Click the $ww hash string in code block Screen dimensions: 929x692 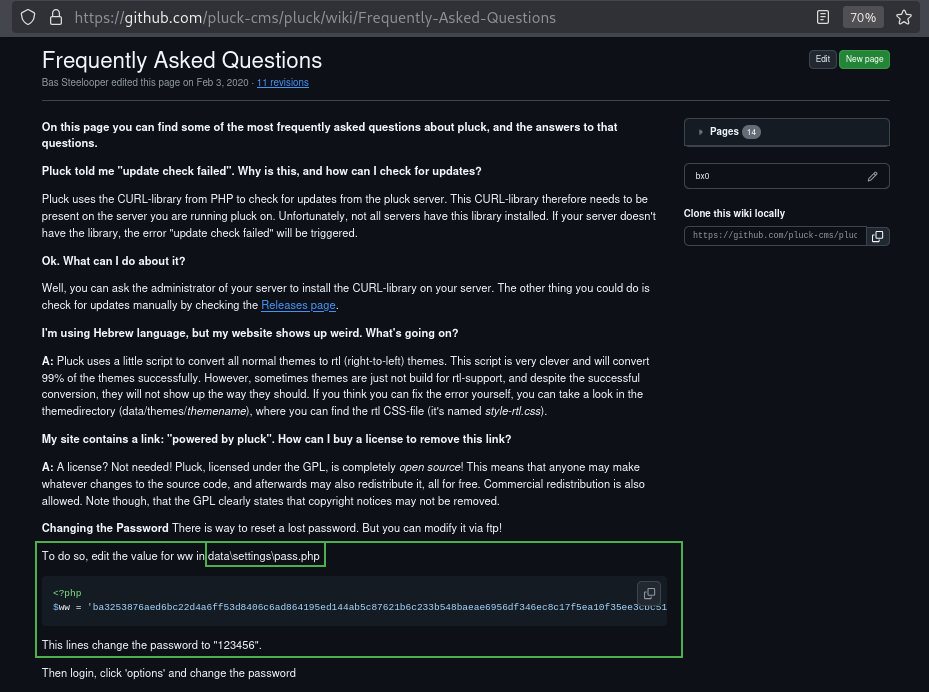377,607
